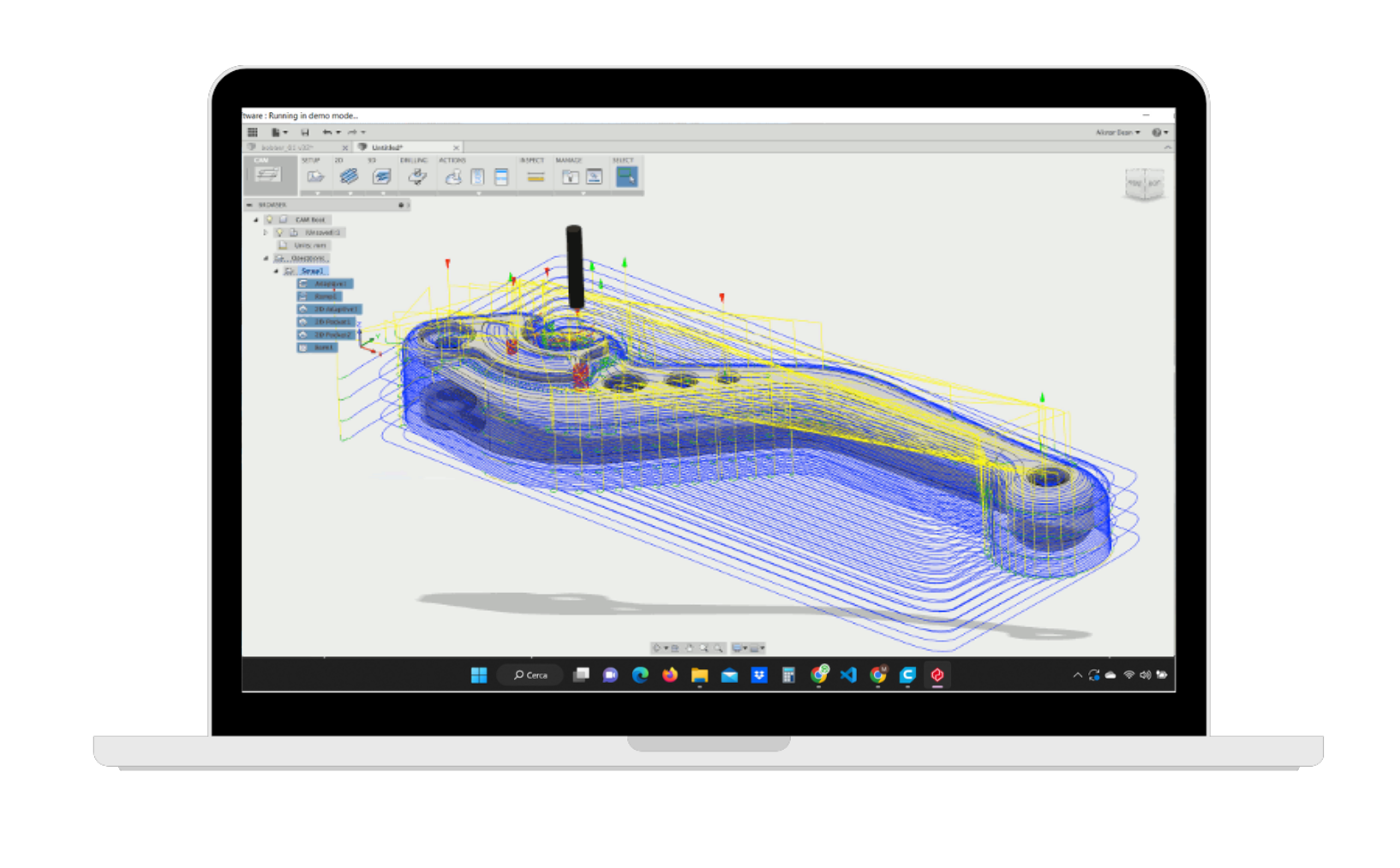The height and width of the screenshot is (868, 1400).
Task: Select the Adaptive1 operation
Action: pos(325,284)
